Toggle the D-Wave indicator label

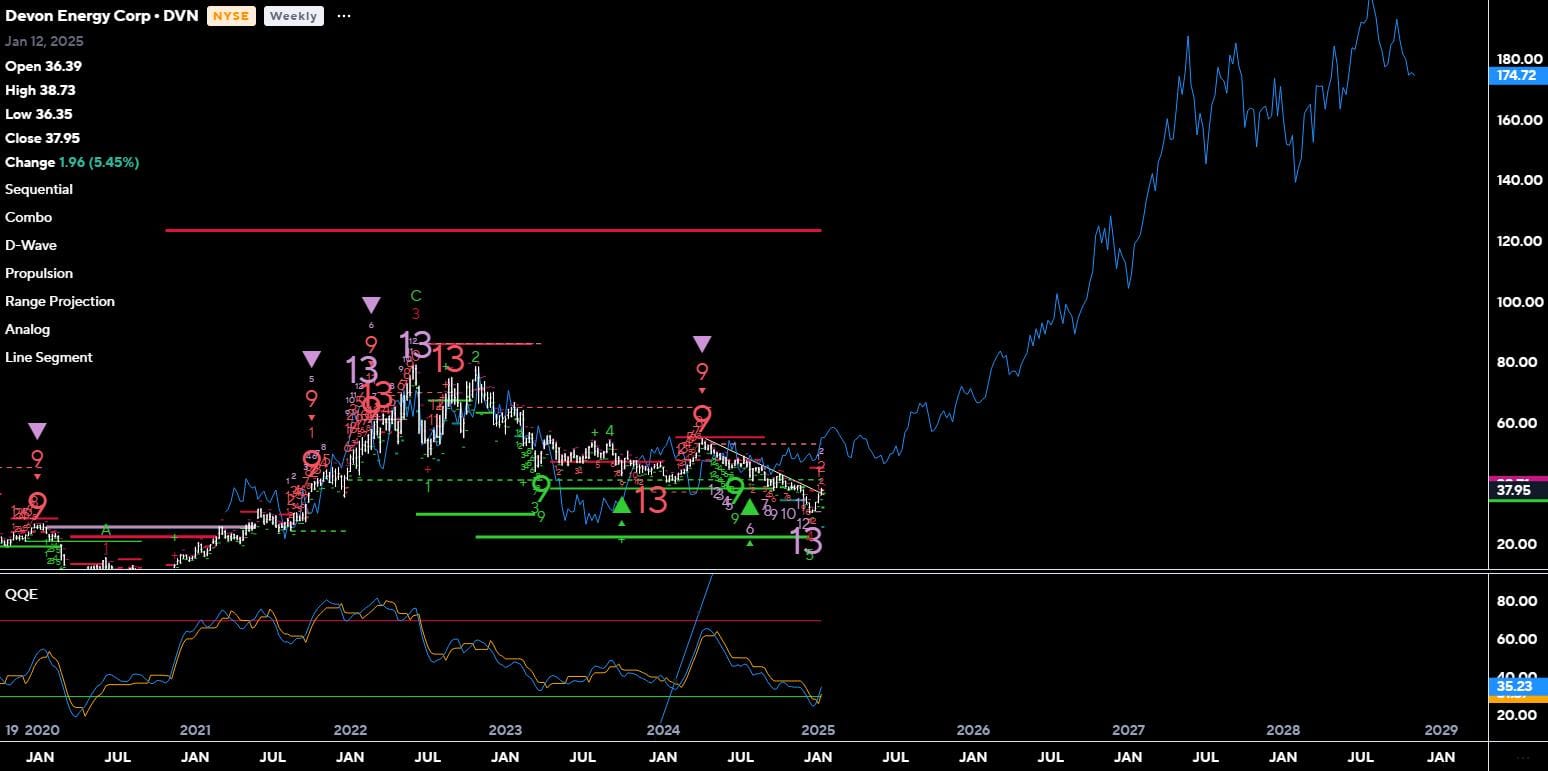(x=31, y=245)
